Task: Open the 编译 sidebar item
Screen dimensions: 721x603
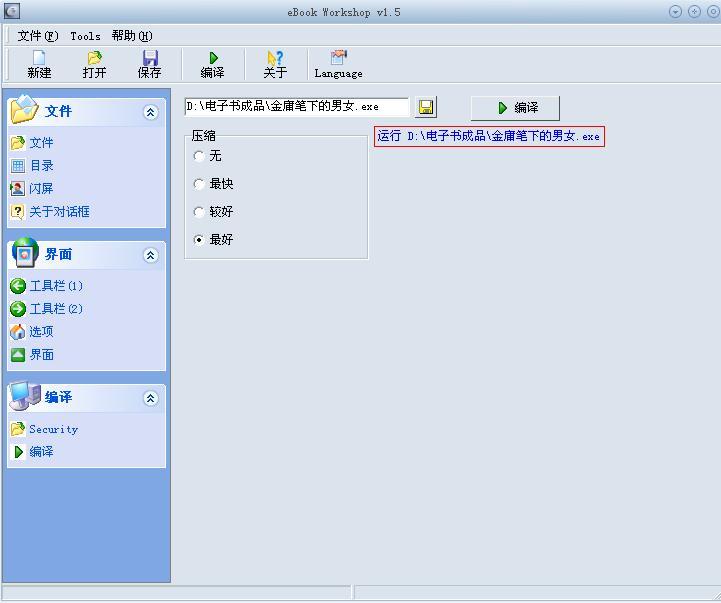Action: (x=32, y=452)
